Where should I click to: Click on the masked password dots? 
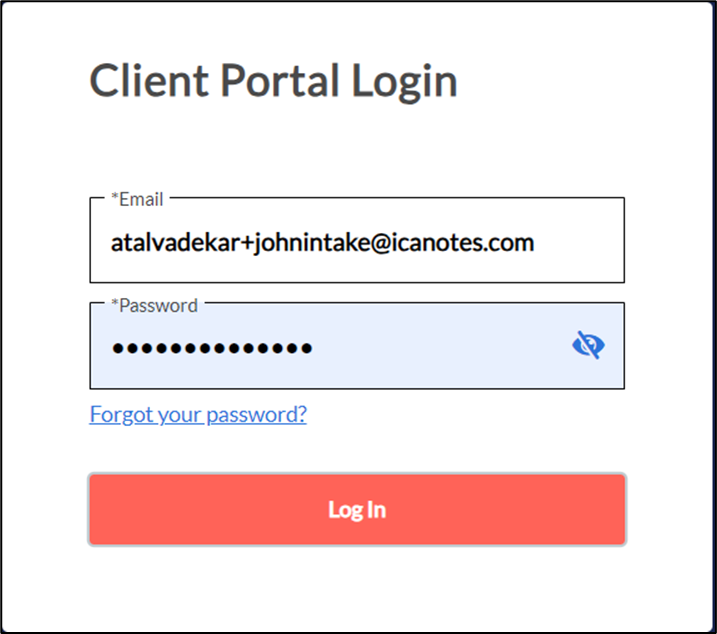click(x=211, y=348)
